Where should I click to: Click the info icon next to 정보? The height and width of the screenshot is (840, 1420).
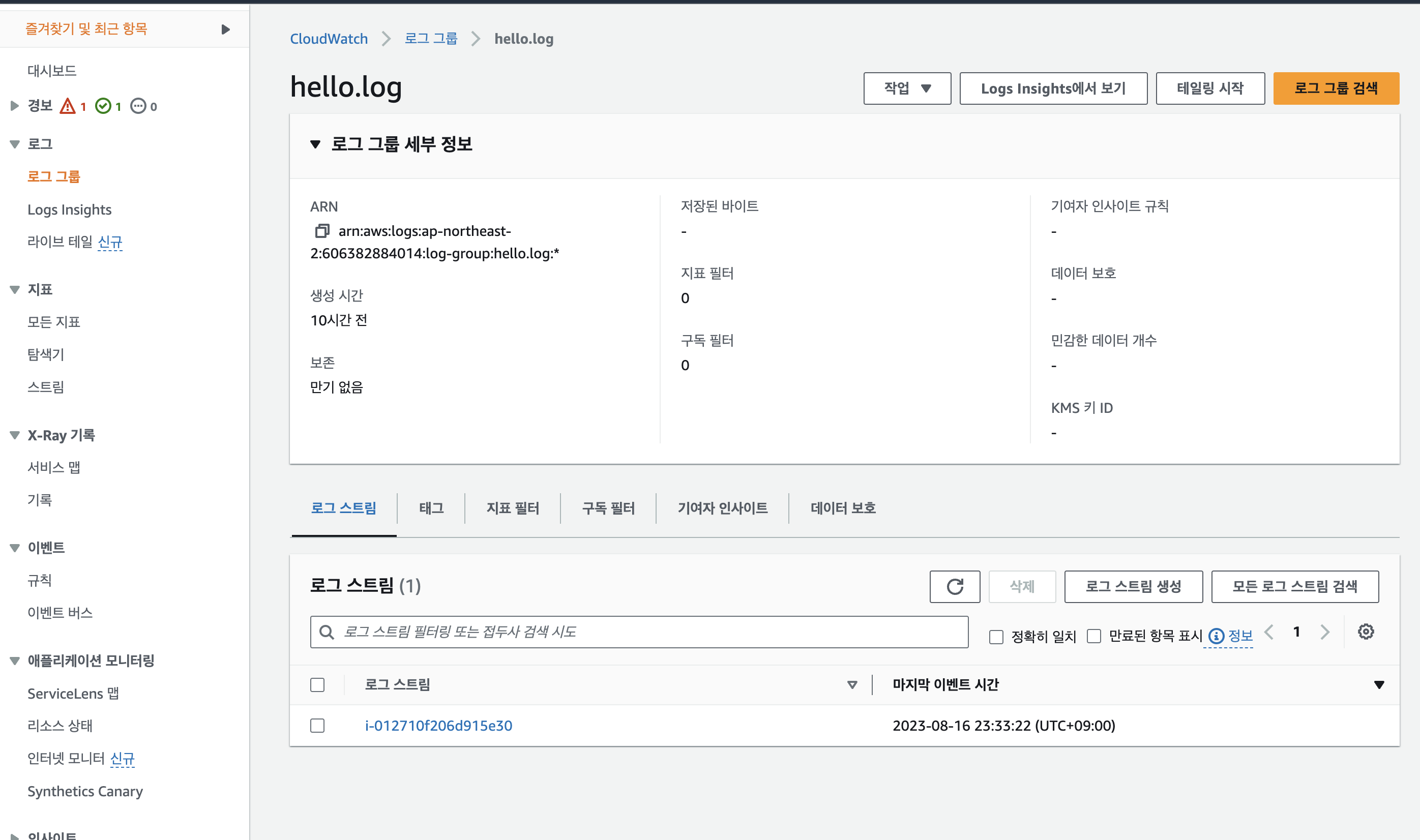pos(1216,636)
